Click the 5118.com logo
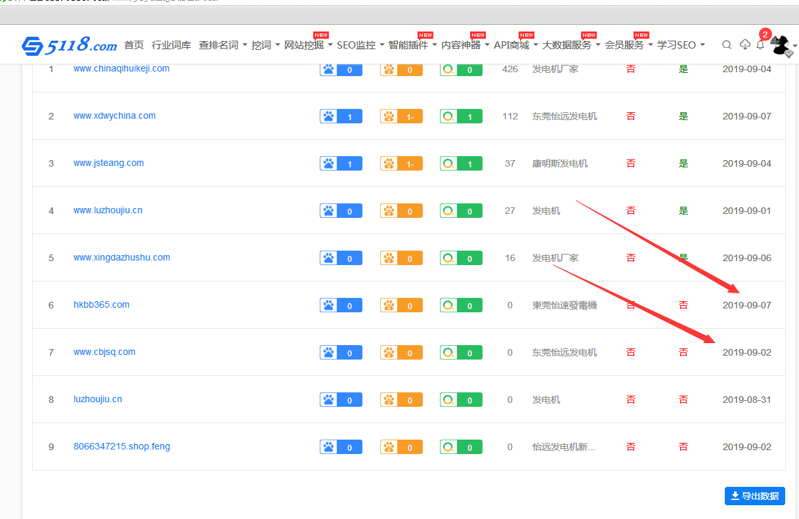 tap(69, 45)
